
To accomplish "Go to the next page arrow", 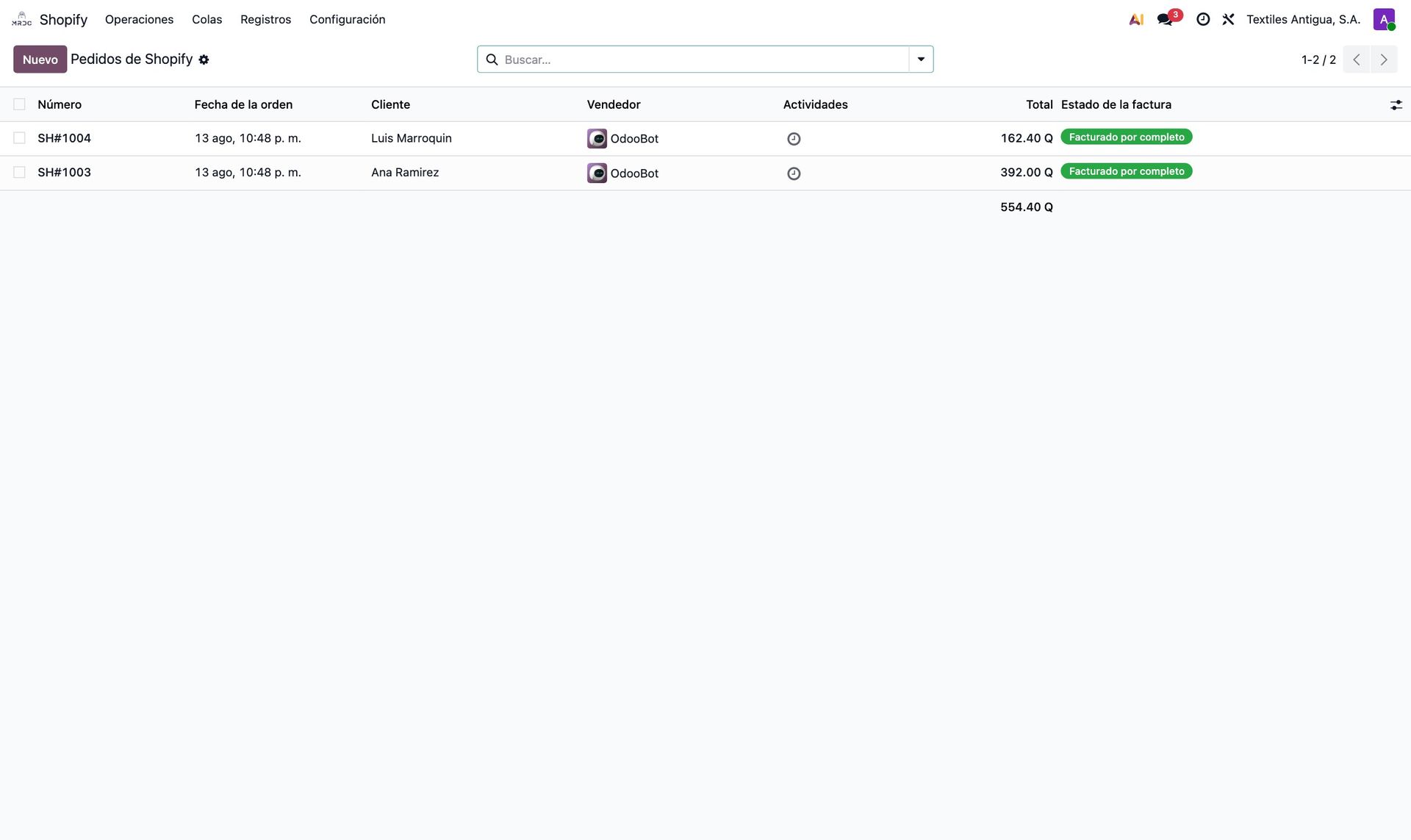I will pos(1384,60).
